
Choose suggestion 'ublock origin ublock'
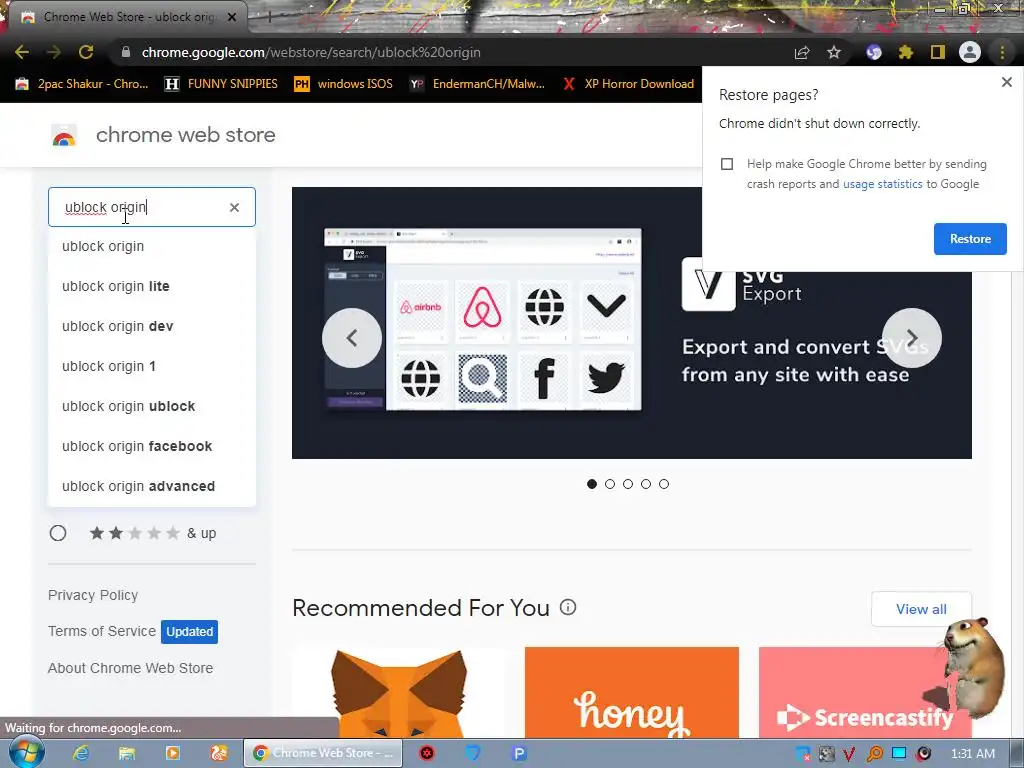(x=152, y=406)
